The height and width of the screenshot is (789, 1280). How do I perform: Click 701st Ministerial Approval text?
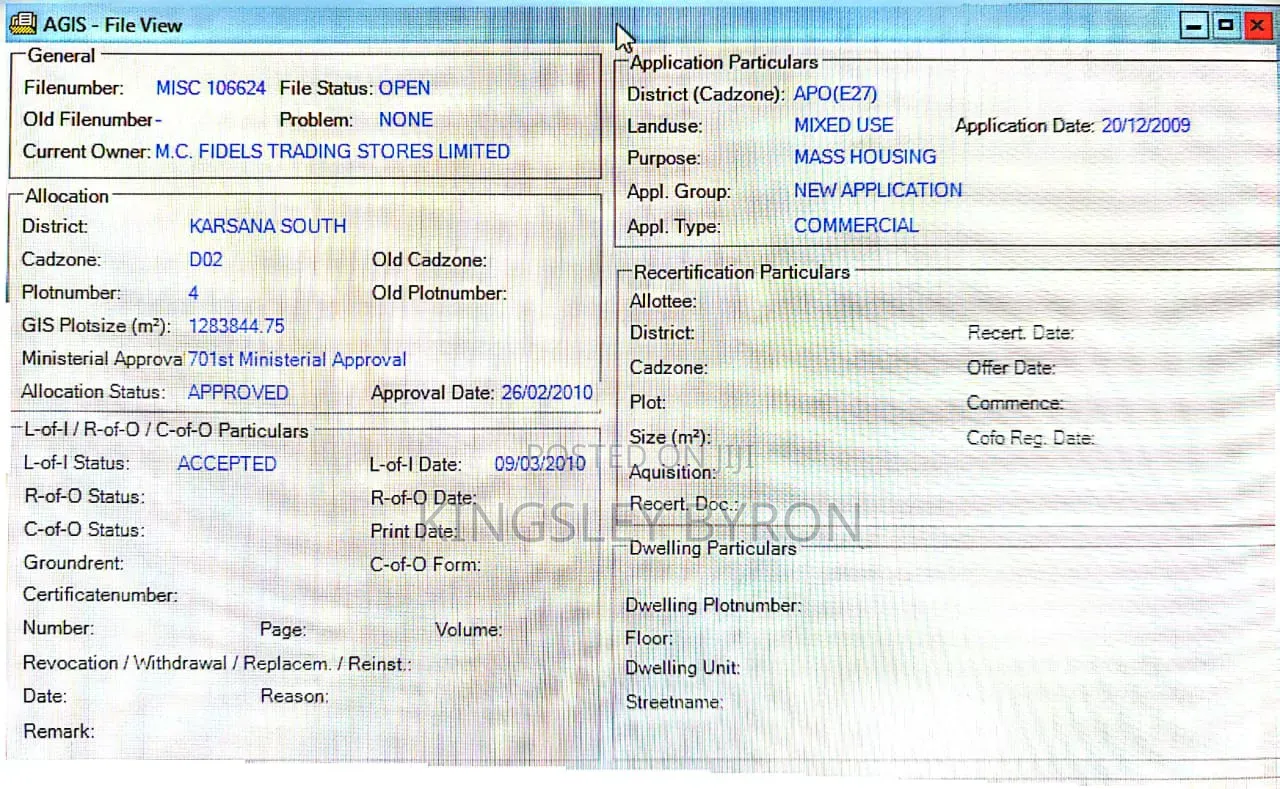297,359
